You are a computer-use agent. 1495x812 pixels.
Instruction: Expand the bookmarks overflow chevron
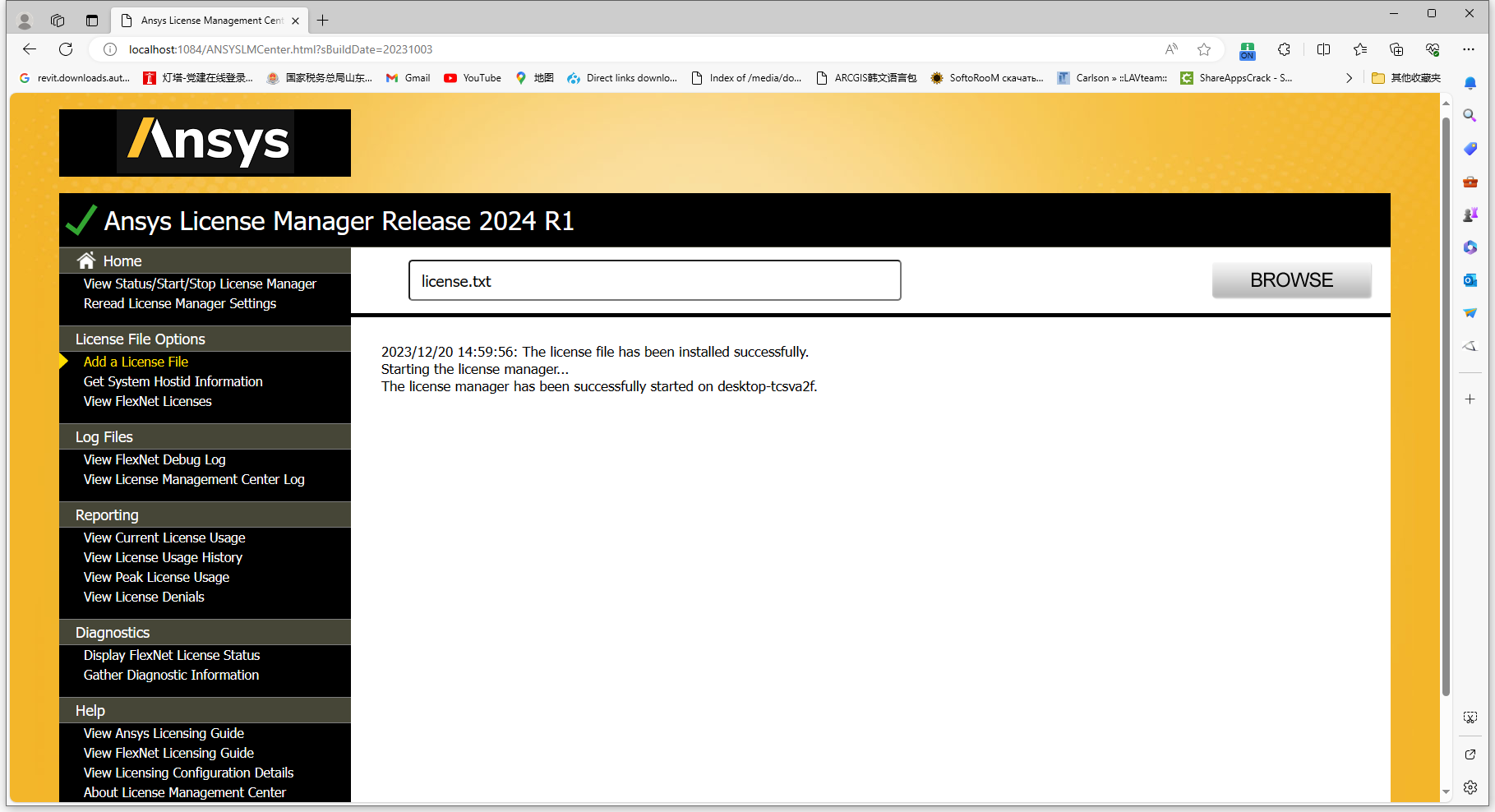(x=1349, y=78)
